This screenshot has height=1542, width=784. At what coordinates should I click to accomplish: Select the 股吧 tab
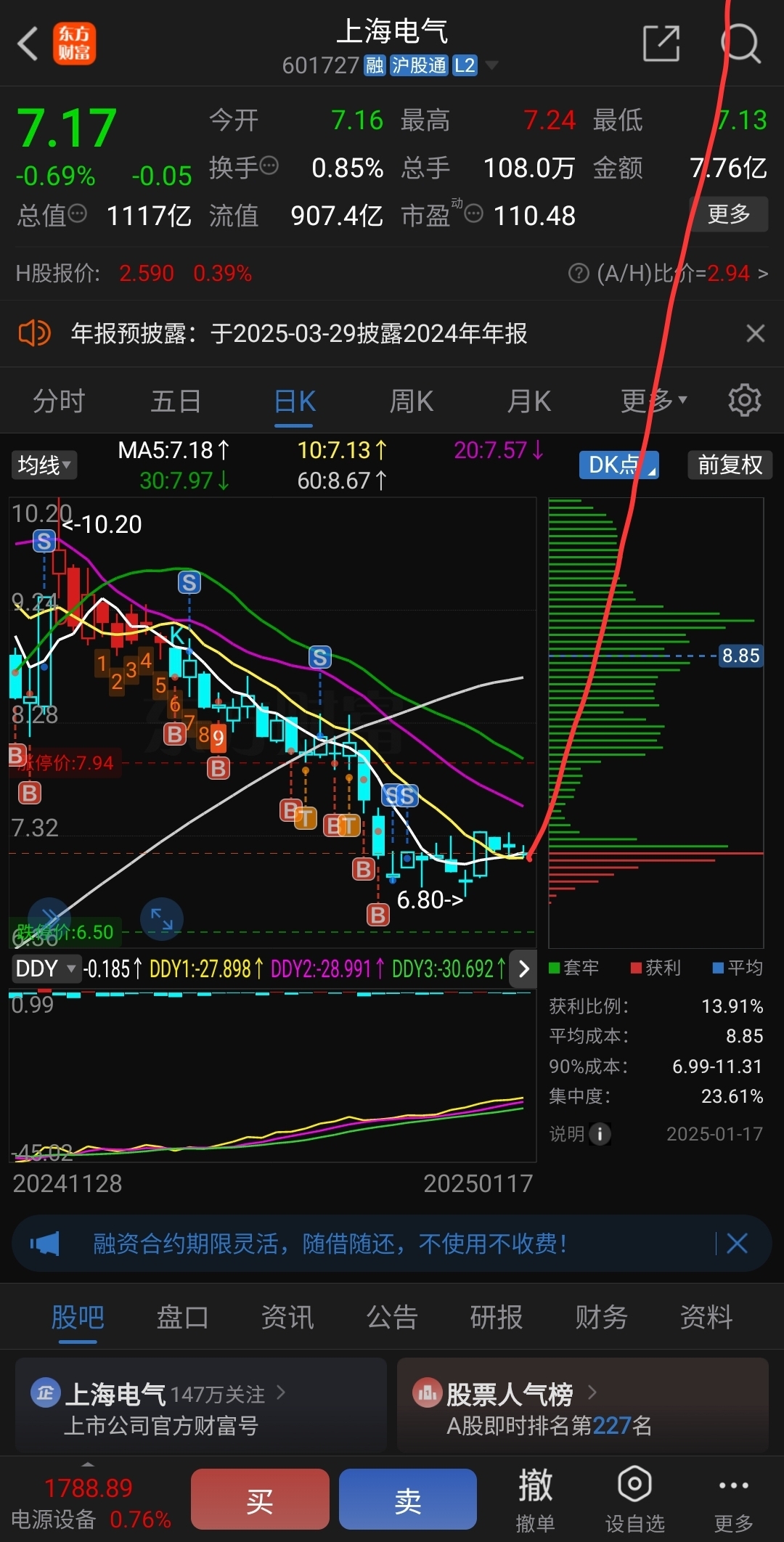(78, 1317)
